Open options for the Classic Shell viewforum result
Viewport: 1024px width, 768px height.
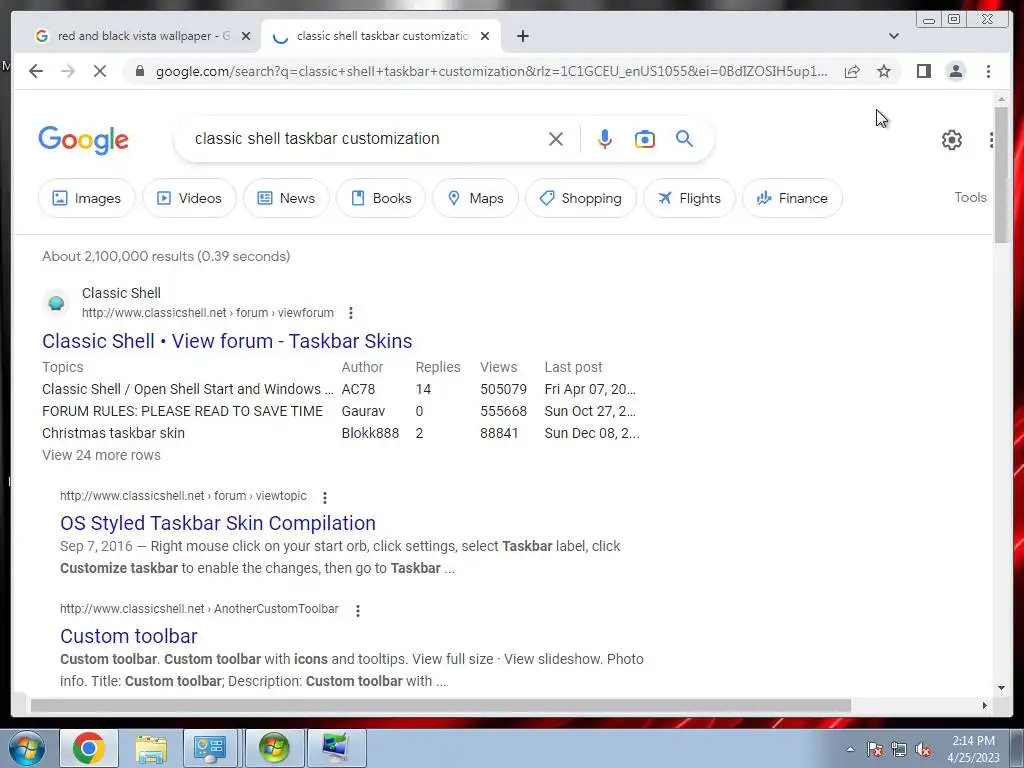point(351,313)
